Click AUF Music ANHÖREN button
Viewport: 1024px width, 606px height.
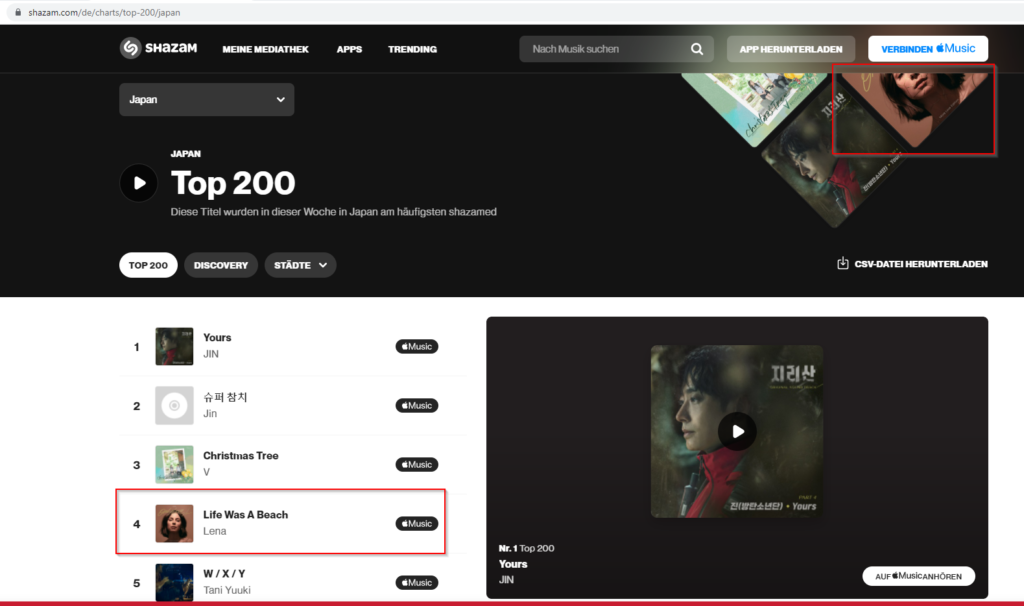pos(918,576)
